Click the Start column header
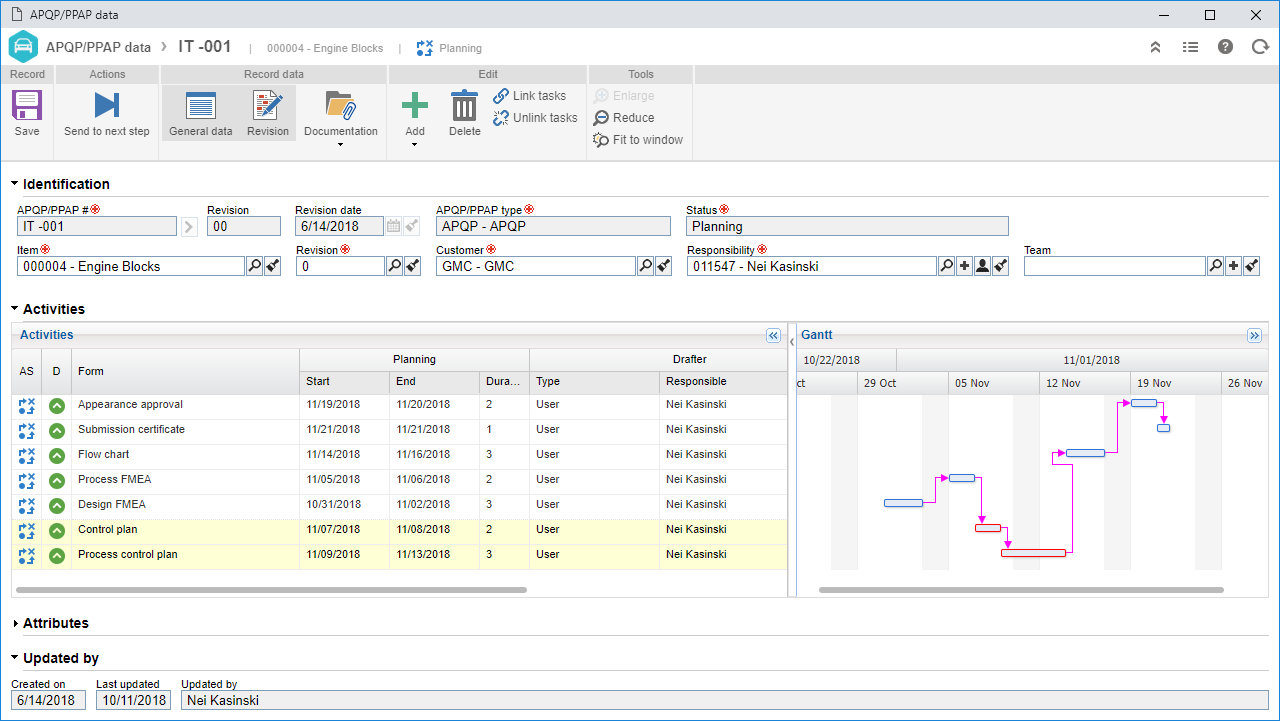Viewport: 1280px width, 721px height. [345, 382]
